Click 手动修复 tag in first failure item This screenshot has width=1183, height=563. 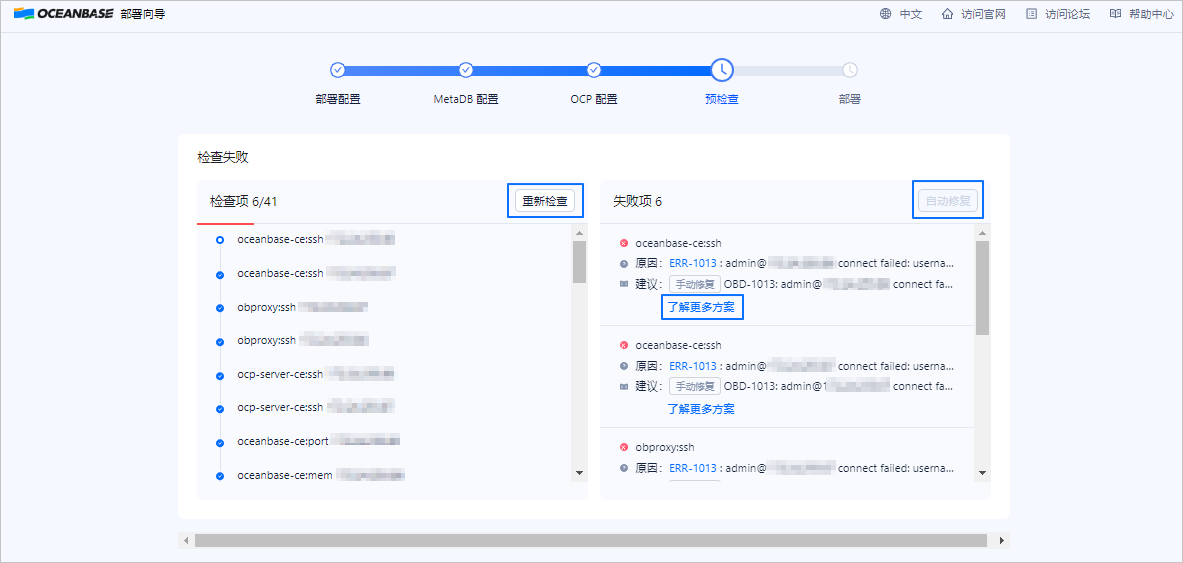point(695,285)
